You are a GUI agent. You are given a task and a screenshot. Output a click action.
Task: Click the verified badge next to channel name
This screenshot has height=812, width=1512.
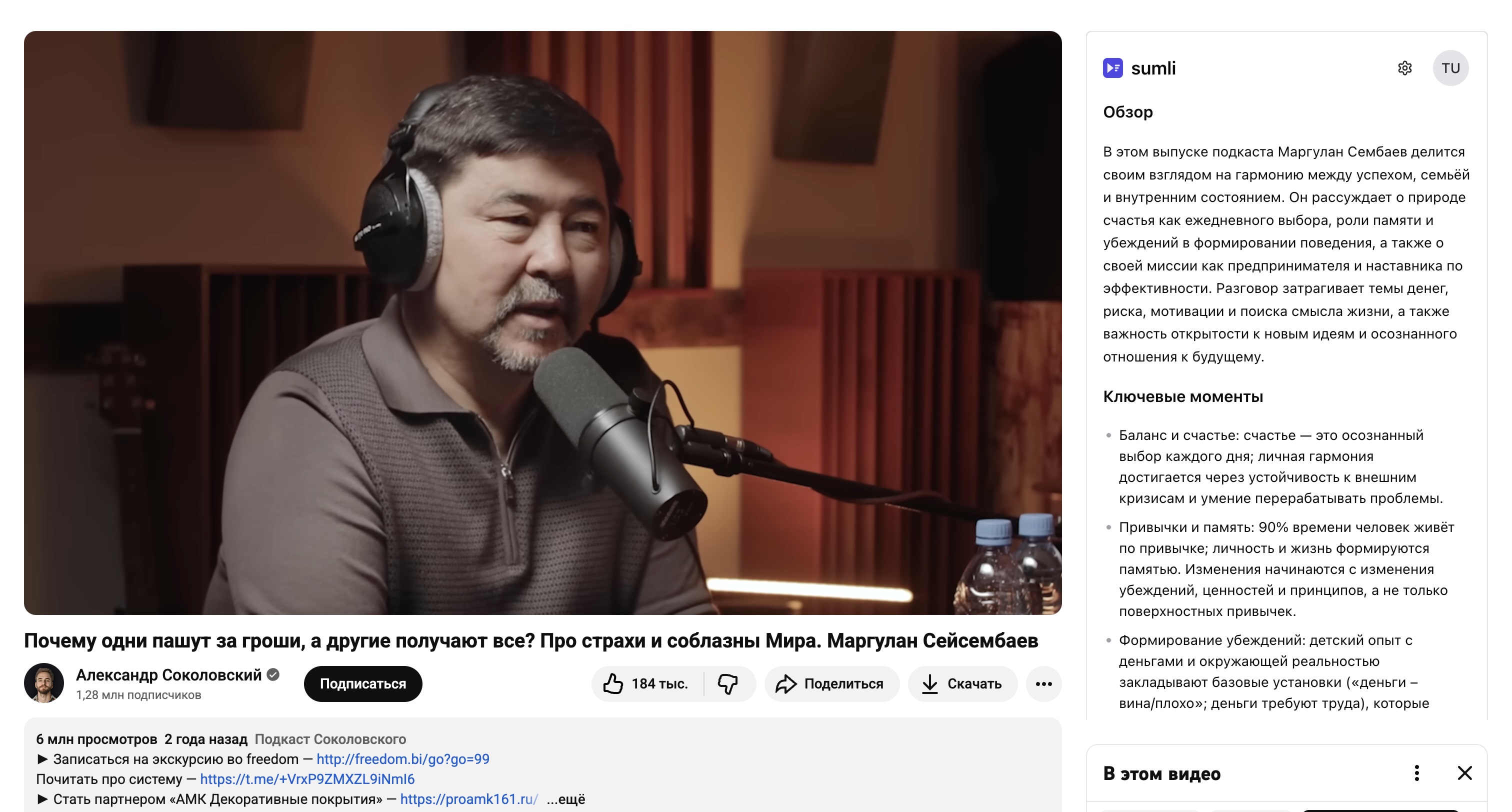(x=272, y=674)
